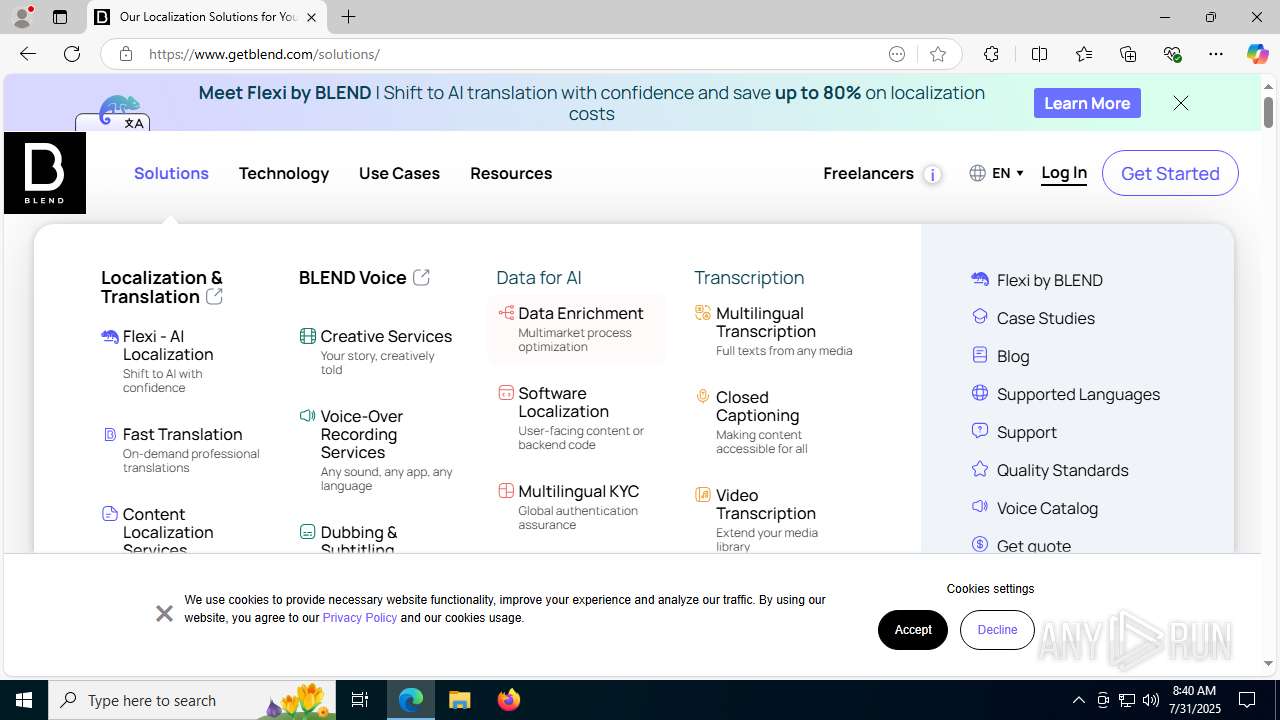Click the Quality Standards star icon
The height and width of the screenshot is (720, 1280).
coord(980,469)
